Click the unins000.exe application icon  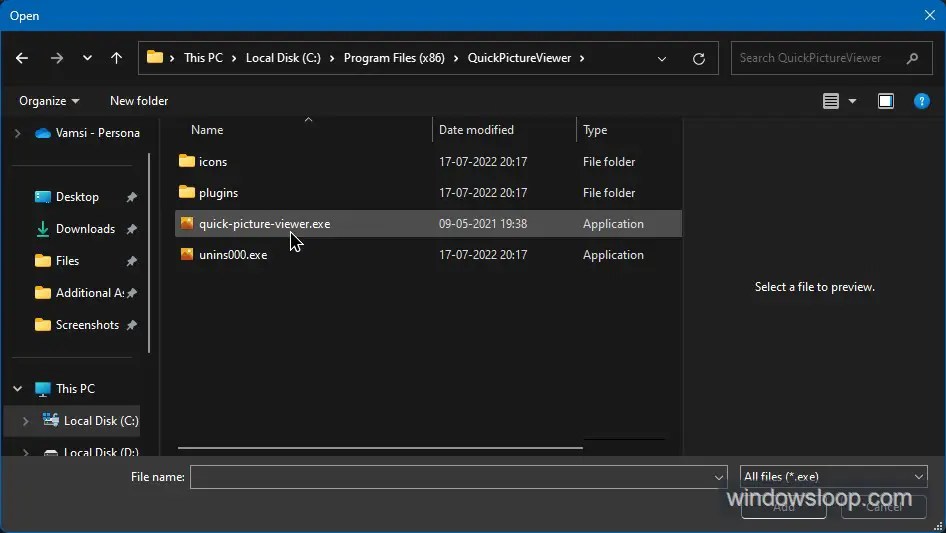[x=187, y=254]
